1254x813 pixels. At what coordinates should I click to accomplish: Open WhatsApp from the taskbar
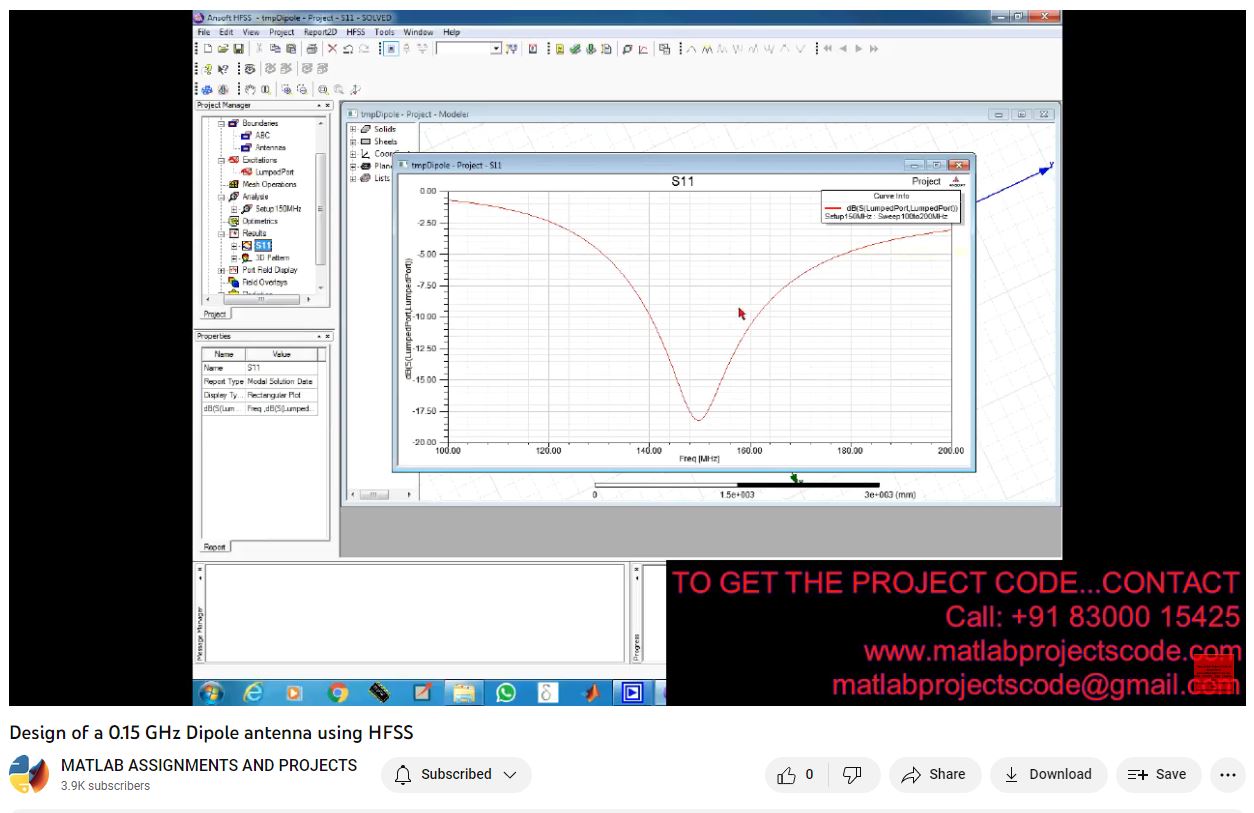506,692
